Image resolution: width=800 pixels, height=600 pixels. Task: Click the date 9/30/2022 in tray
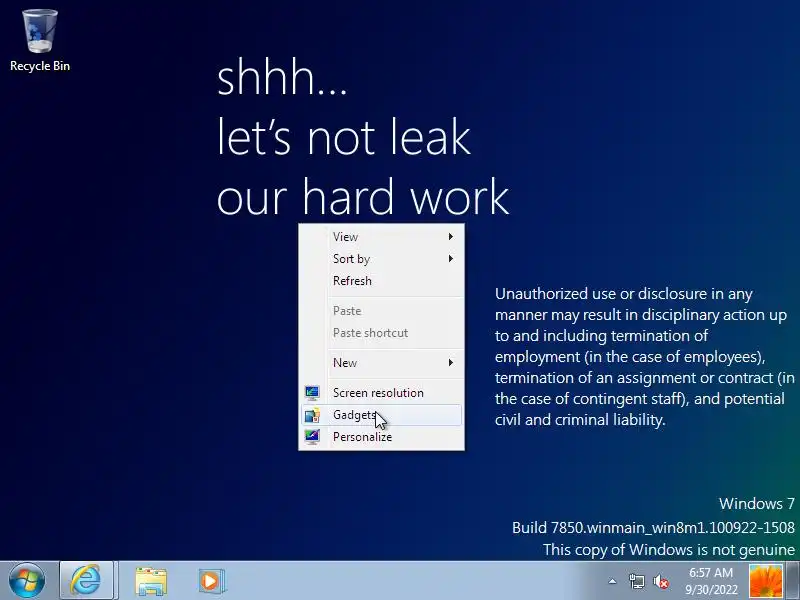pos(711,590)
